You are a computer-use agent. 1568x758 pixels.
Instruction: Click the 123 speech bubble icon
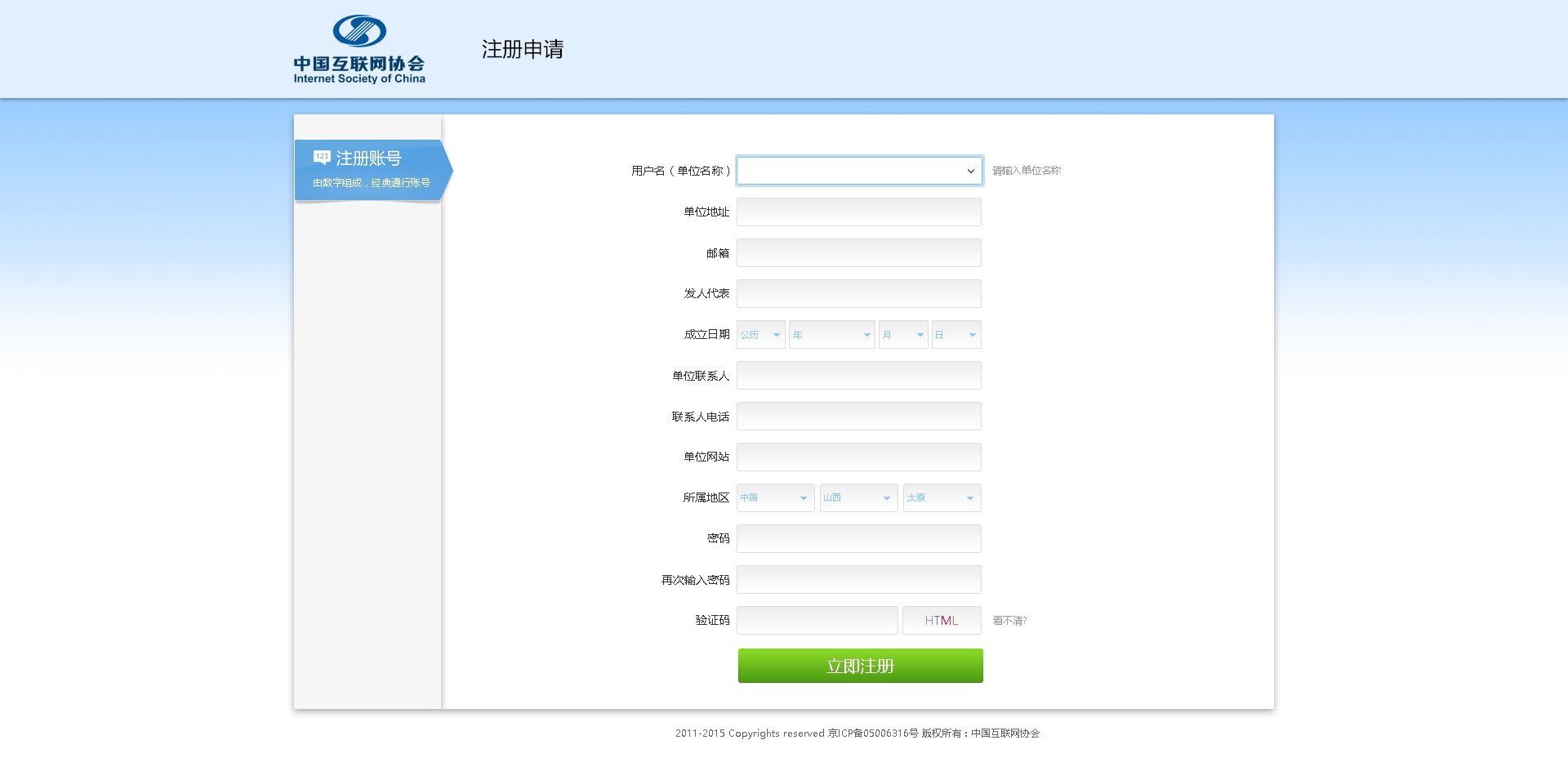pos(322,157)
